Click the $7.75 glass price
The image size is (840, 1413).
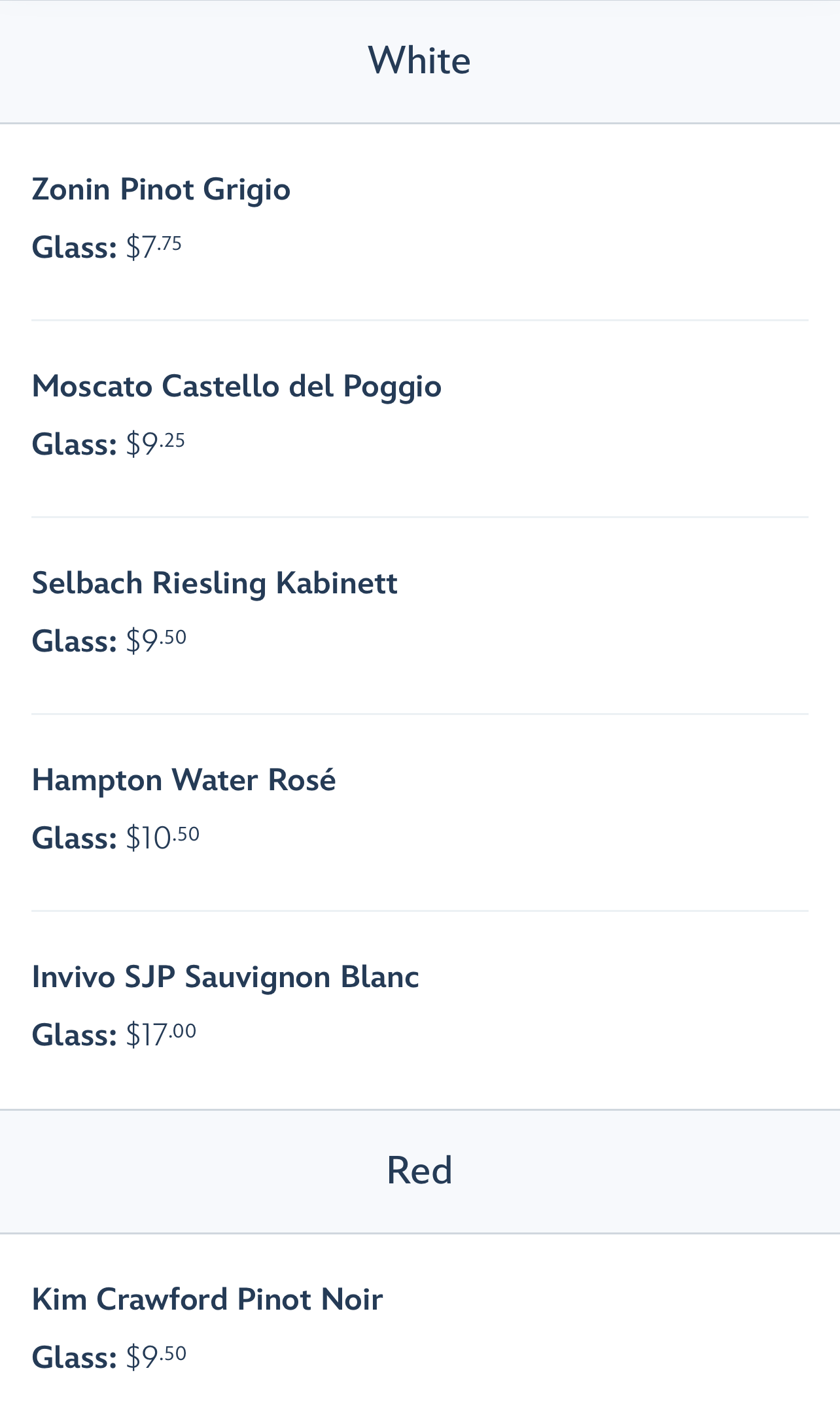(154, 247)
